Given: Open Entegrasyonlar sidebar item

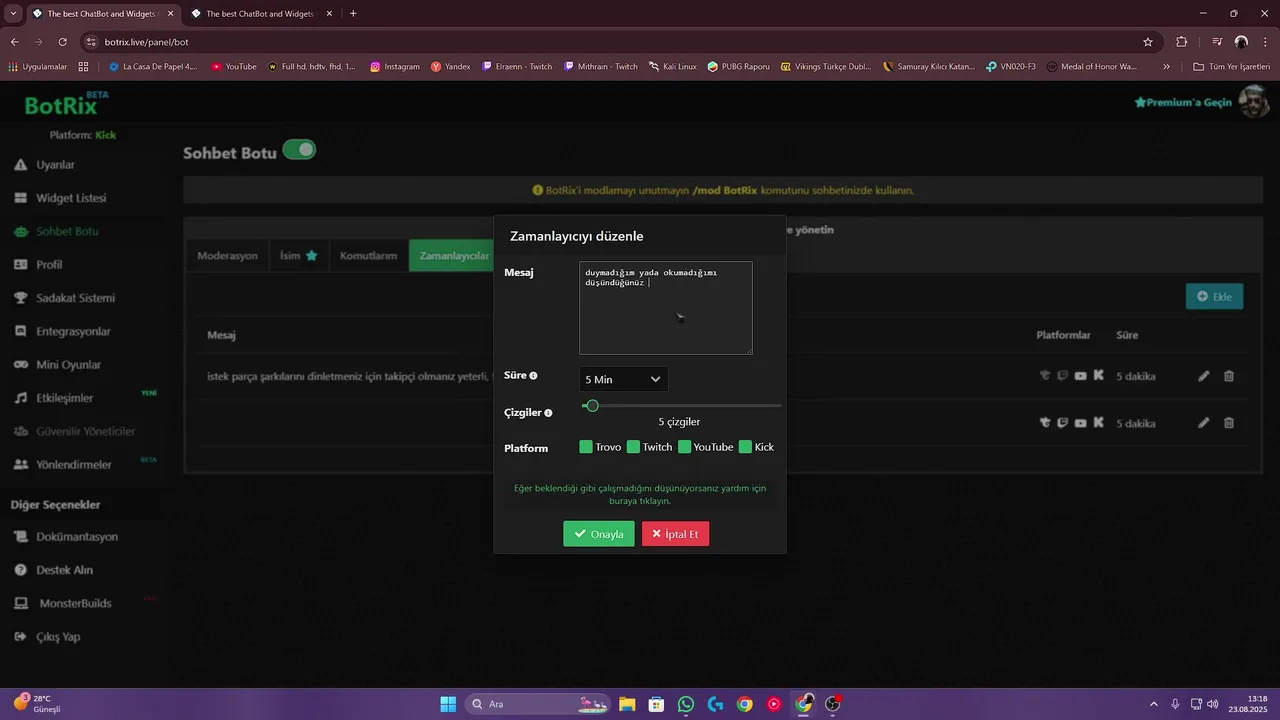Looking at the screenshot, I should pyautogui.click(x=63, y=331).
